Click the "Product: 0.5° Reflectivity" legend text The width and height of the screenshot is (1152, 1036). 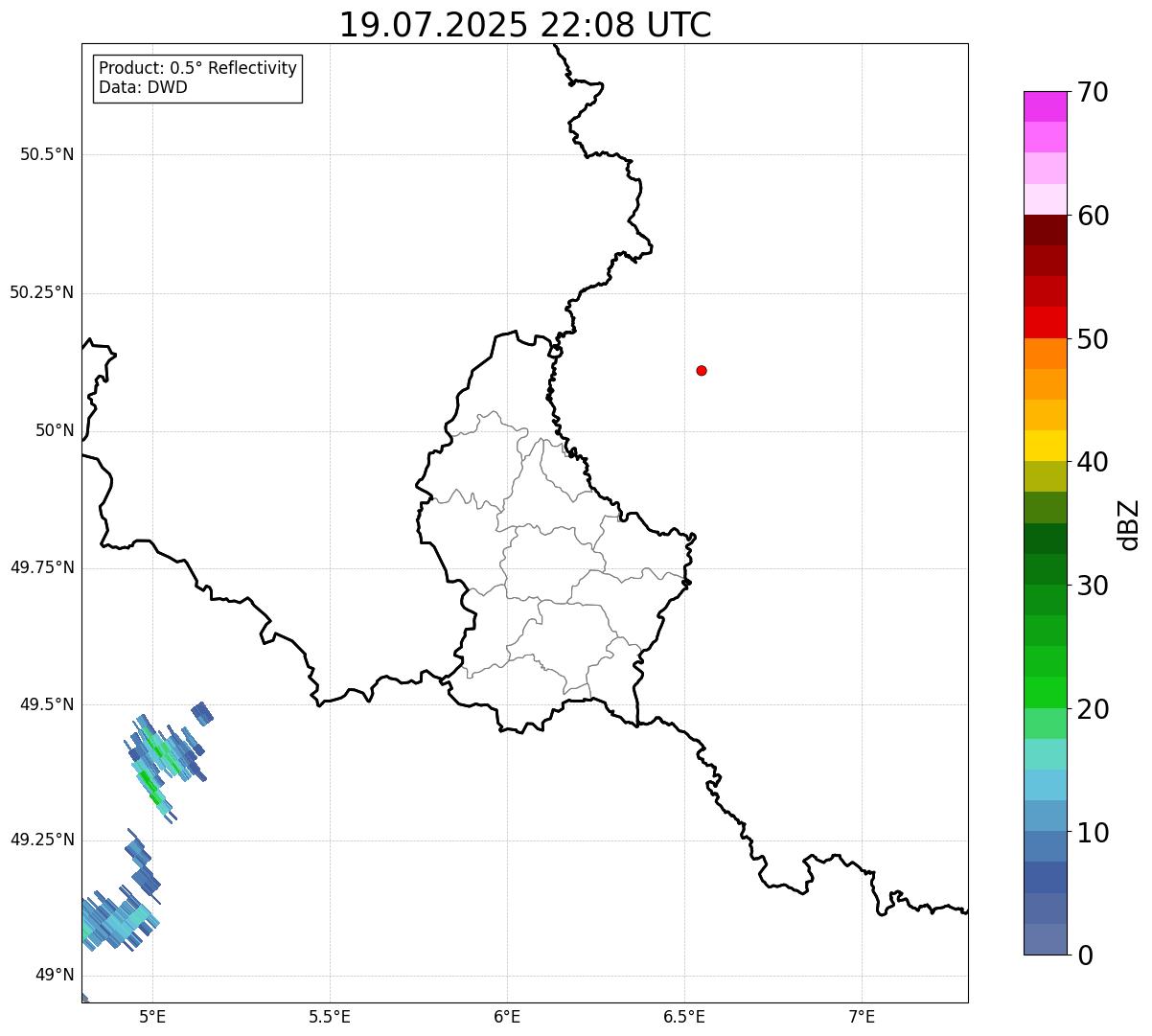coord(197,68)
